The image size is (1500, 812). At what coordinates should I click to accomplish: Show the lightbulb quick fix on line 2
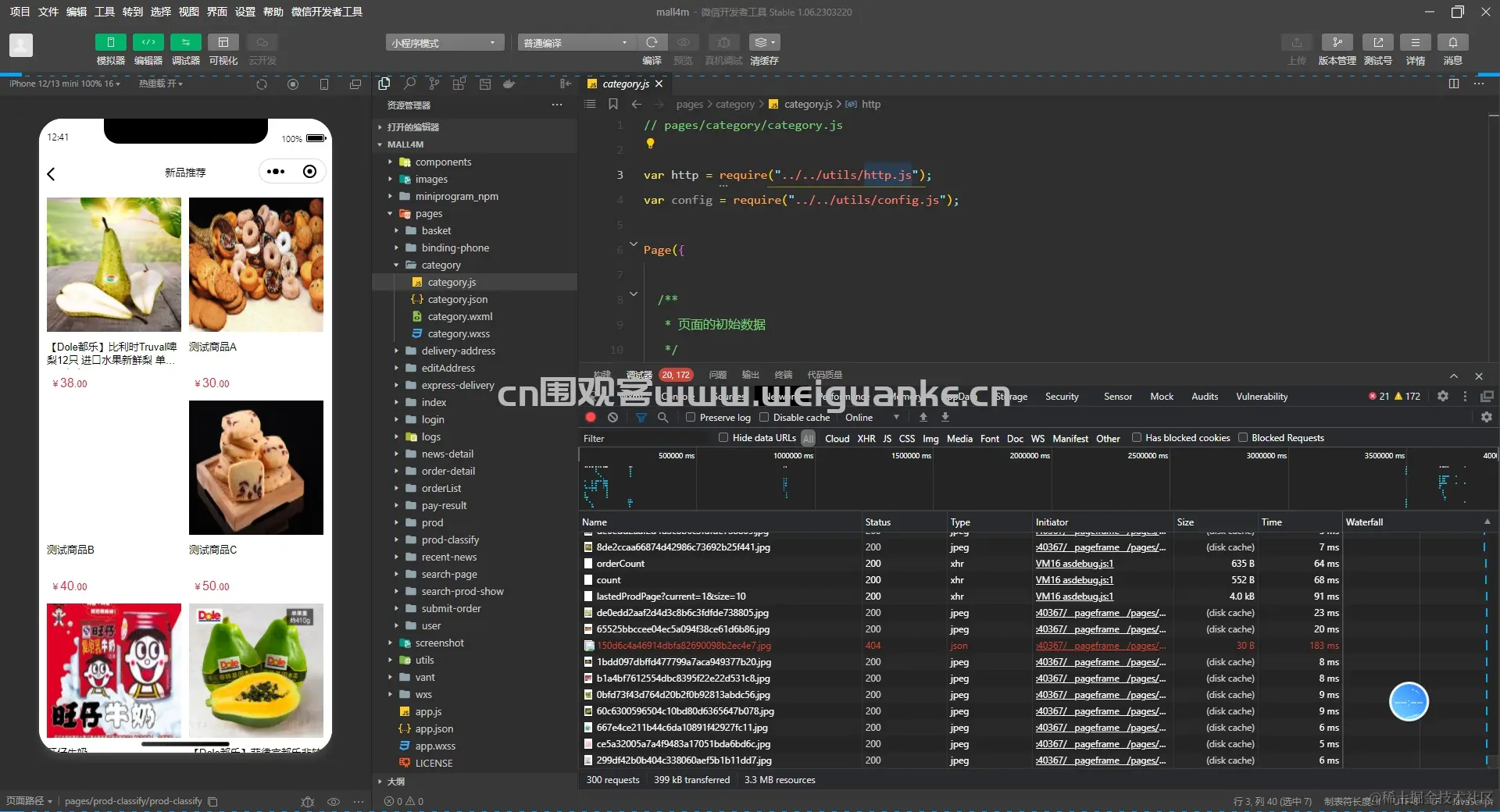pos(650,144)
